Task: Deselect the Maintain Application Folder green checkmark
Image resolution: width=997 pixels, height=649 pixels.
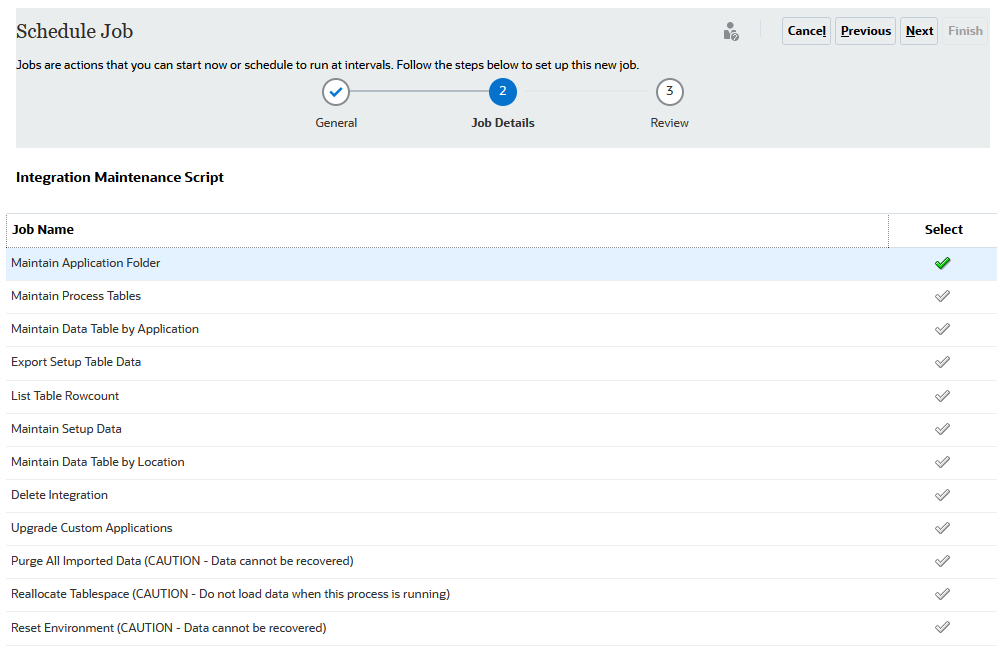Action: pyautogui.click(x=942, y=263)
